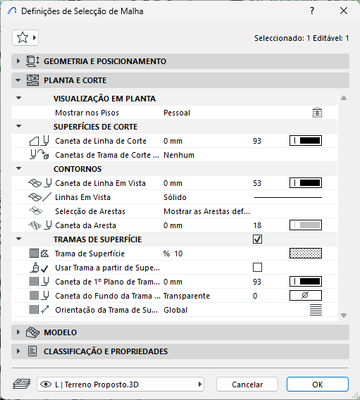Click the Linhas Em Vista row icon
Image resolution: width=360 pixels, height=400 pixels.
tap(40, 197)
